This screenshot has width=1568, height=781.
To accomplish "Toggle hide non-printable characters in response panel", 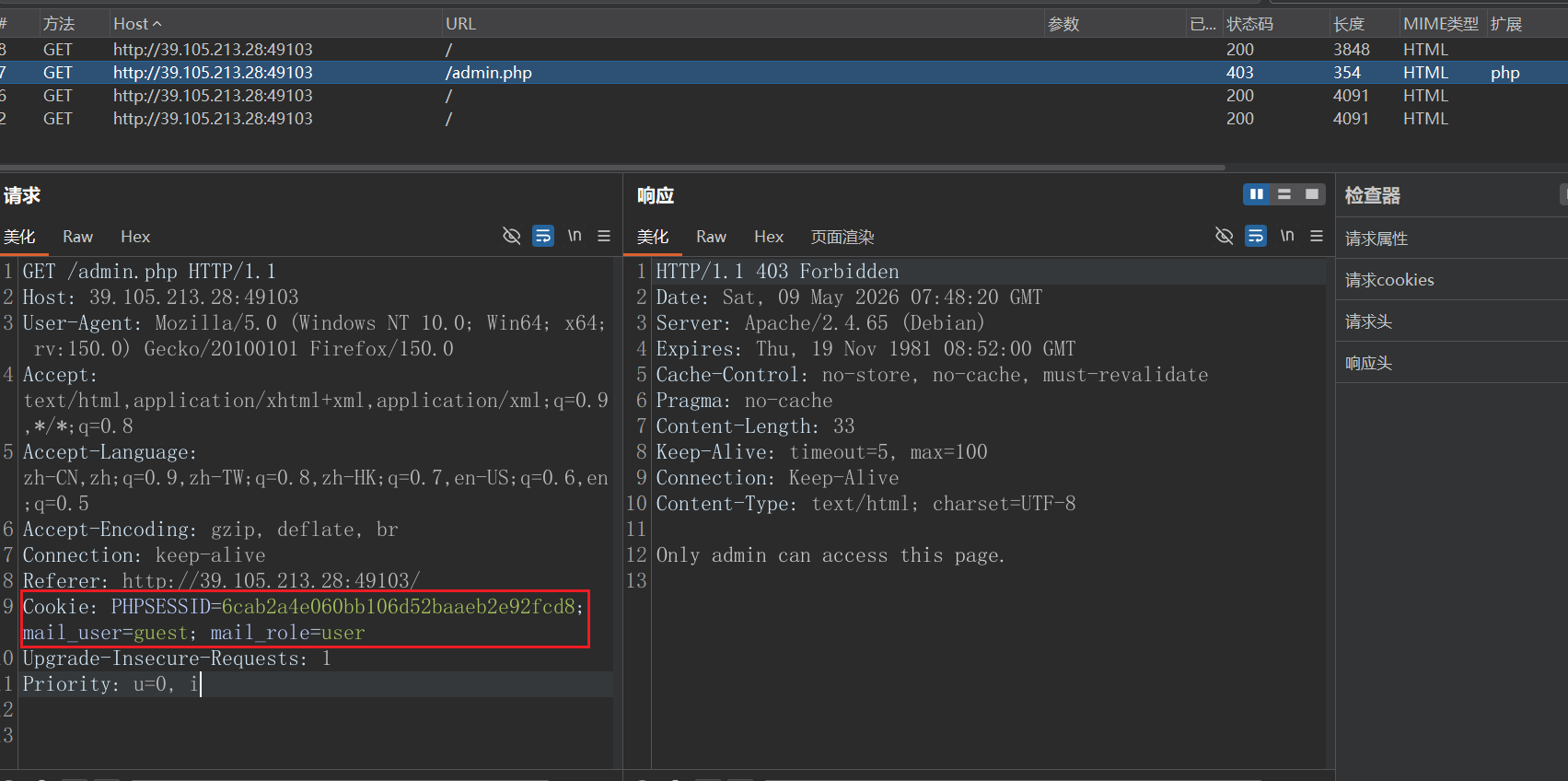I will [1224, 236].
